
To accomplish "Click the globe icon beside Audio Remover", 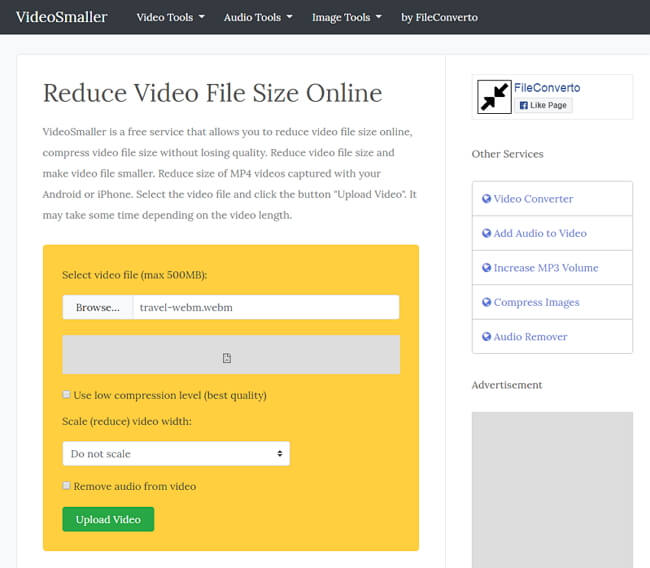I will (x=486, y=336).
